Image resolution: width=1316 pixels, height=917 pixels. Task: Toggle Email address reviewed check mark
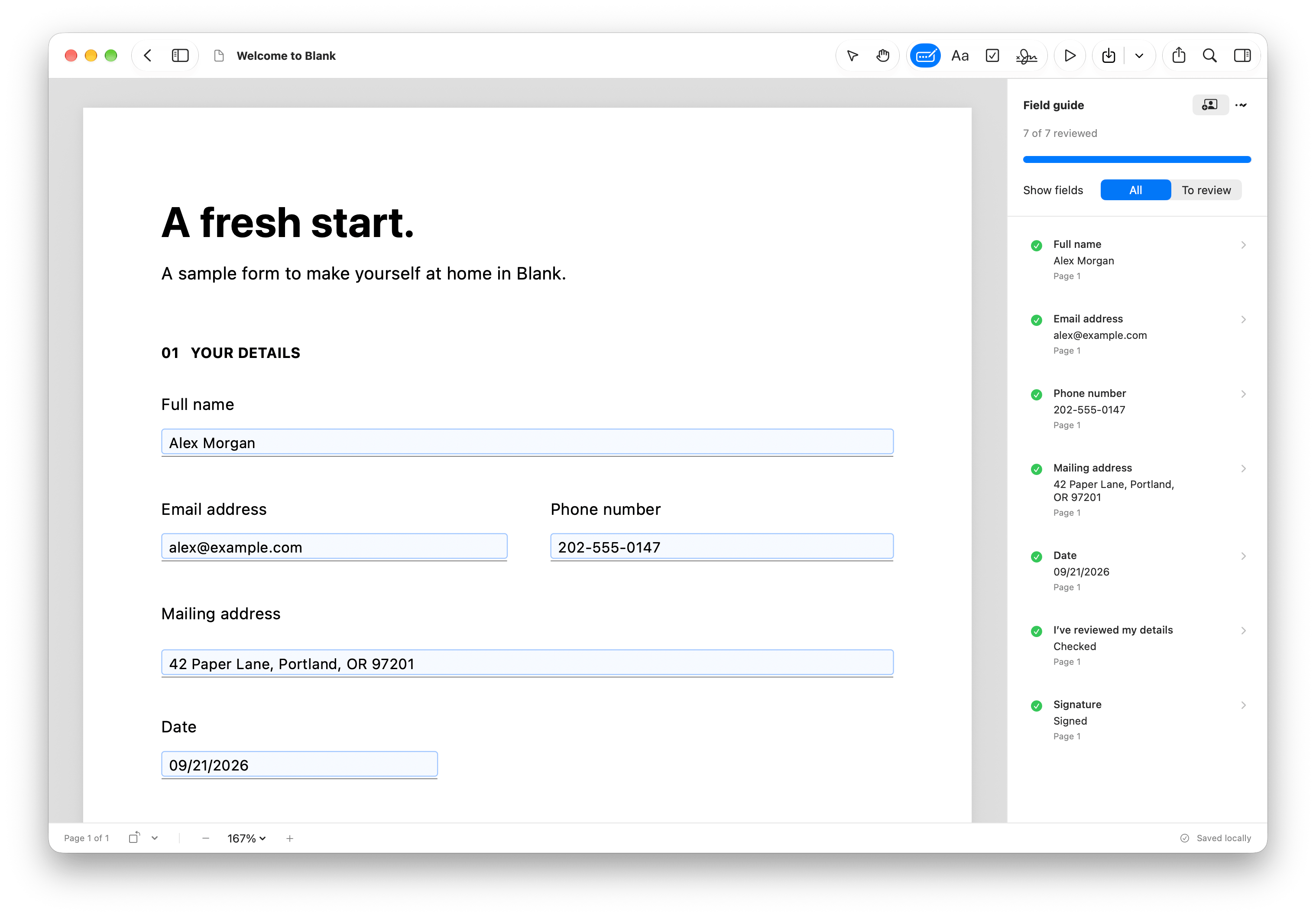[x=1036, y=320]
